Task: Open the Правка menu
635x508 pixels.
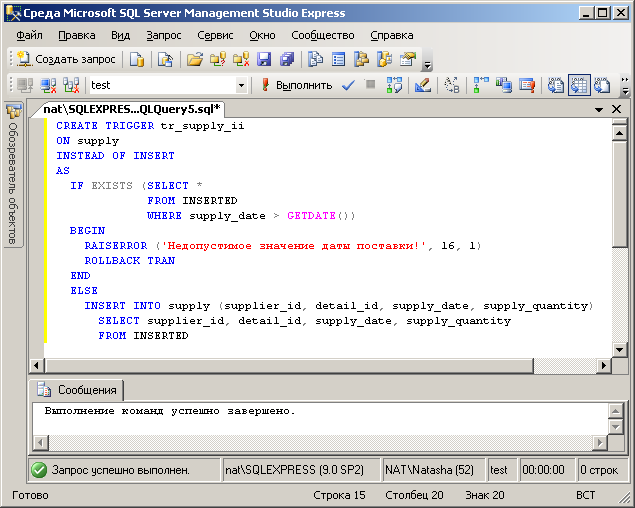Action: [77, 36]
